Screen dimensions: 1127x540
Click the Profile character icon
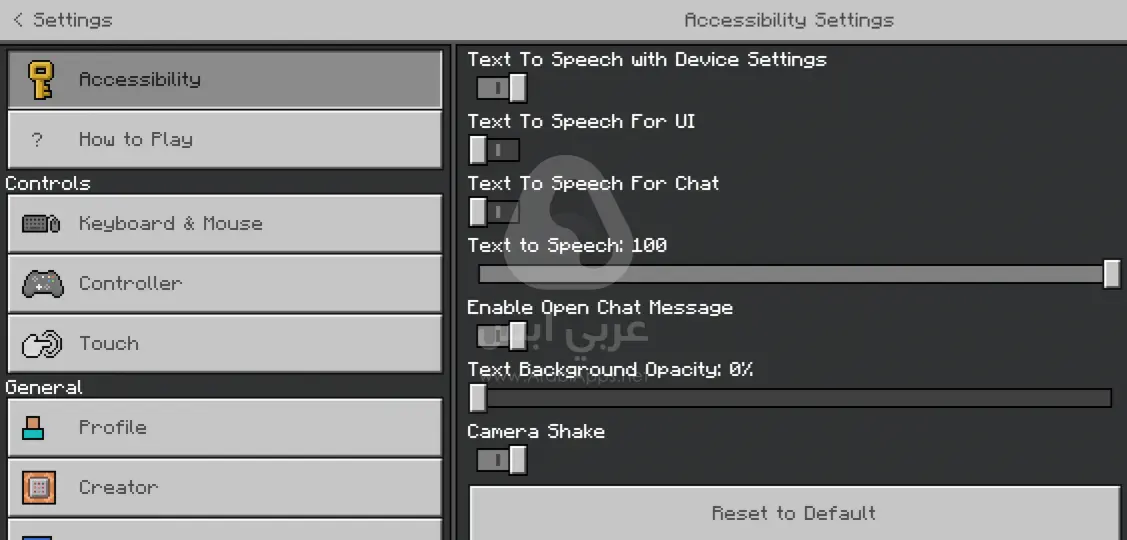click(x=34, y=428)
